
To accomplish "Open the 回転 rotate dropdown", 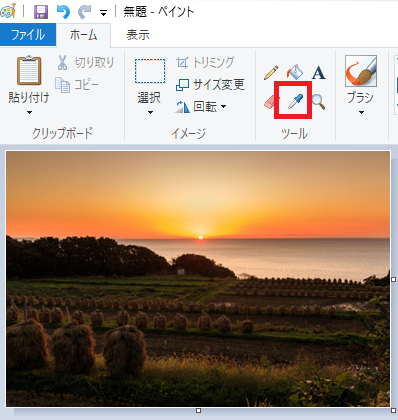I will tap(201, 107).
